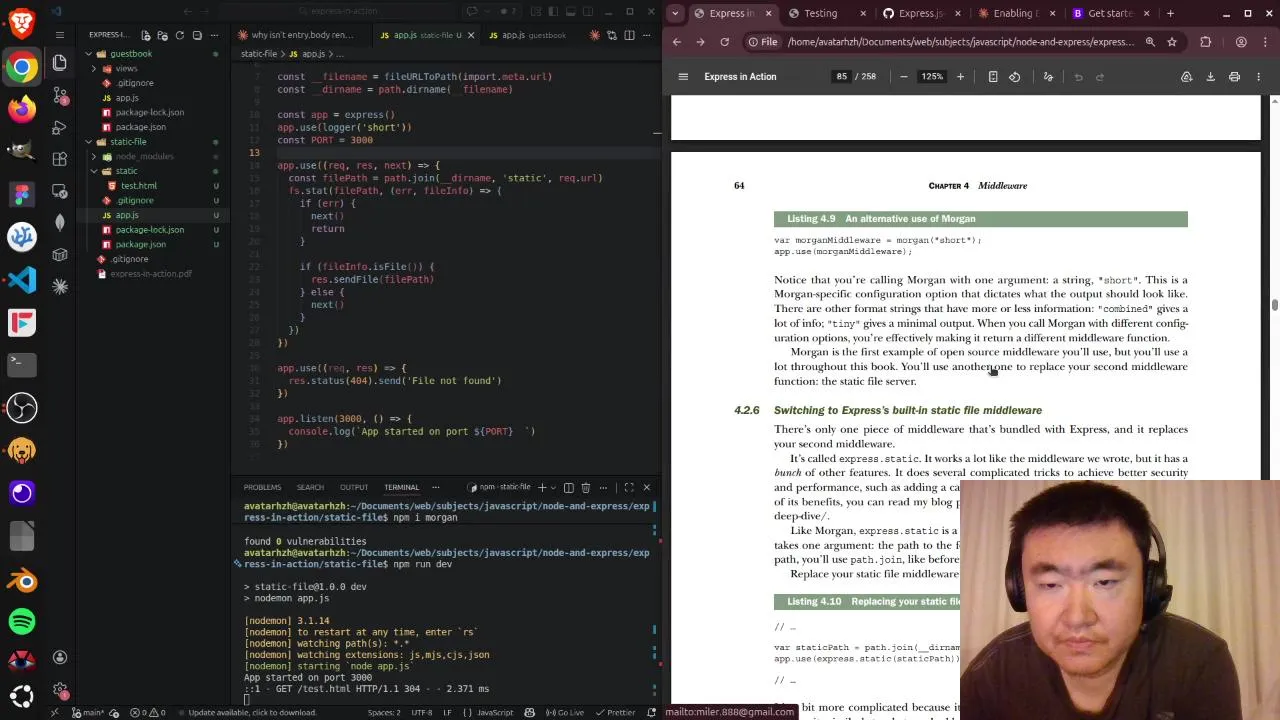The height and width of the screenshot is (720, 1280).
Task: Open Spotify from the dock
Action: (x=22, y=622)
